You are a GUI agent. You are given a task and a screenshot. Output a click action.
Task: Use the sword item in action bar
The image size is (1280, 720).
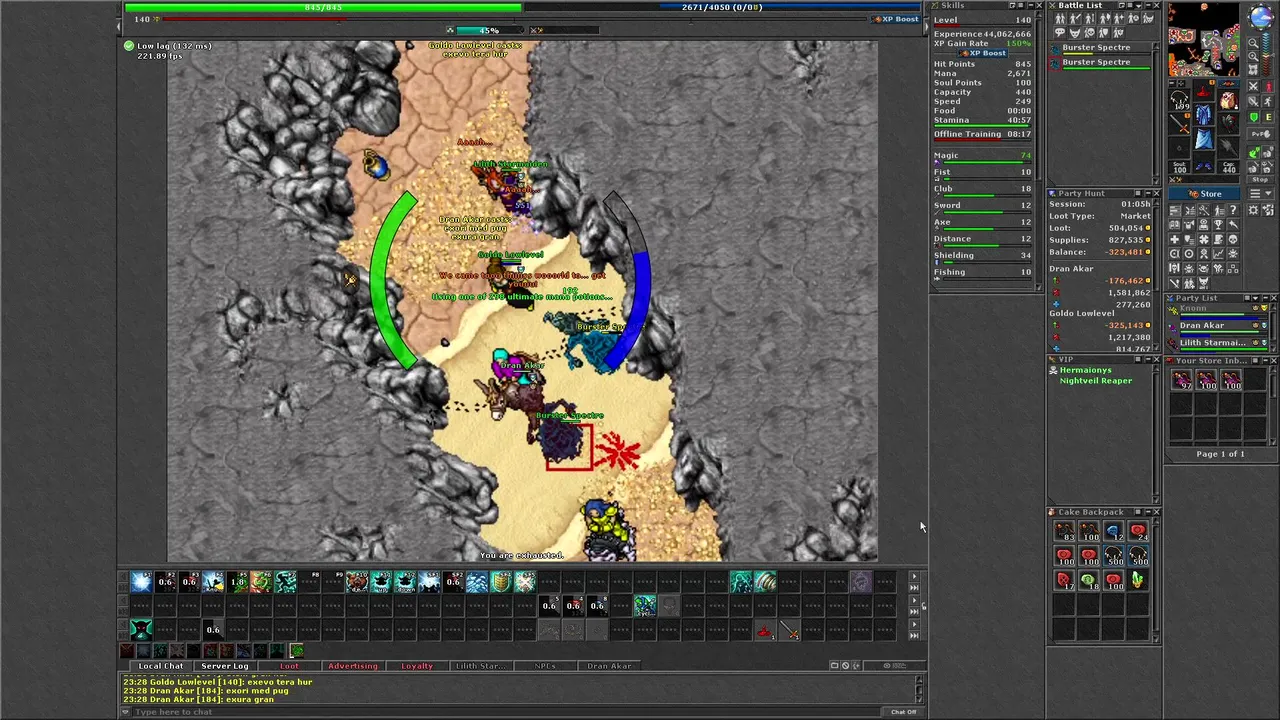[x=789, y=631]
